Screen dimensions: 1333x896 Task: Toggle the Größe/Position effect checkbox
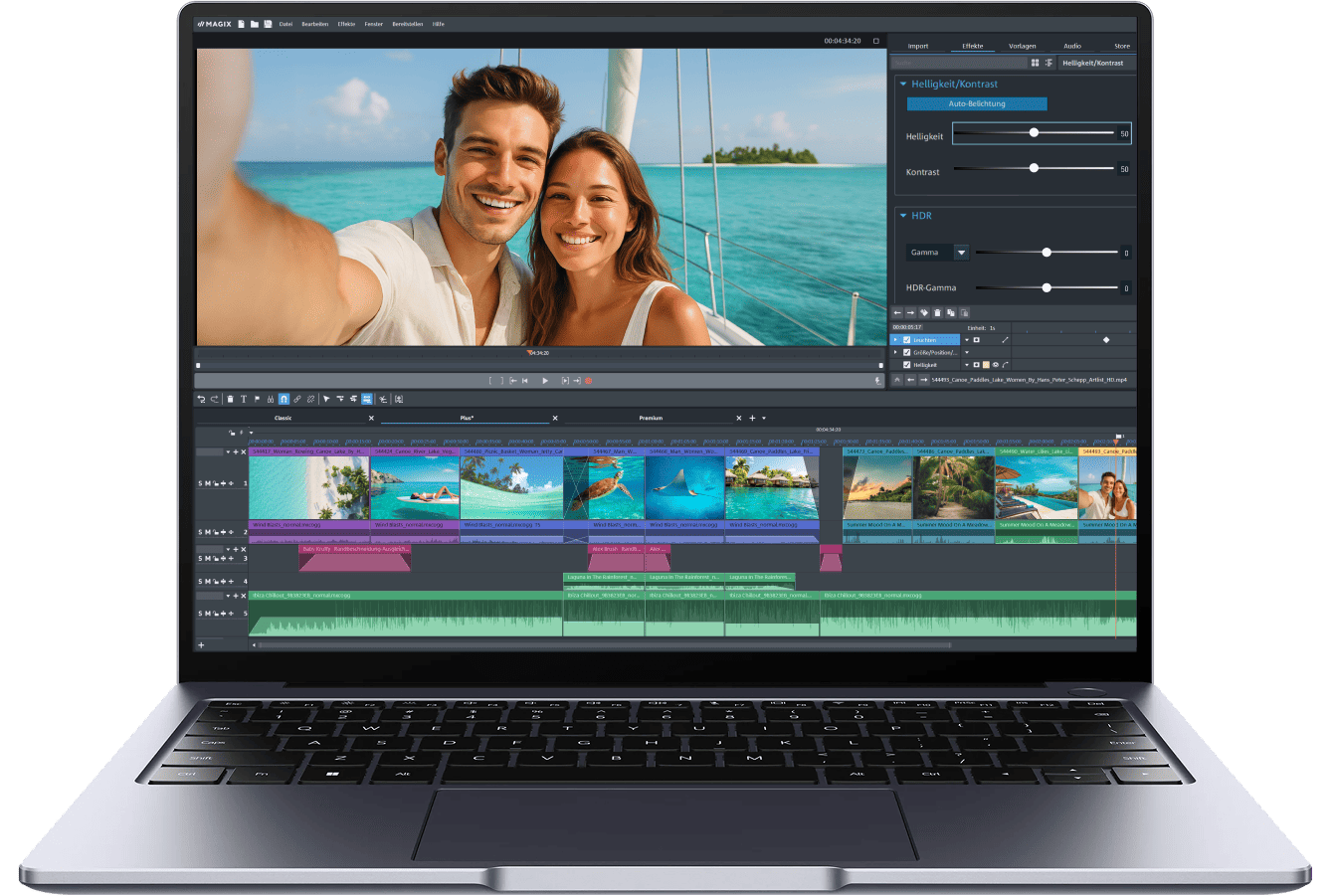(906, 352)
